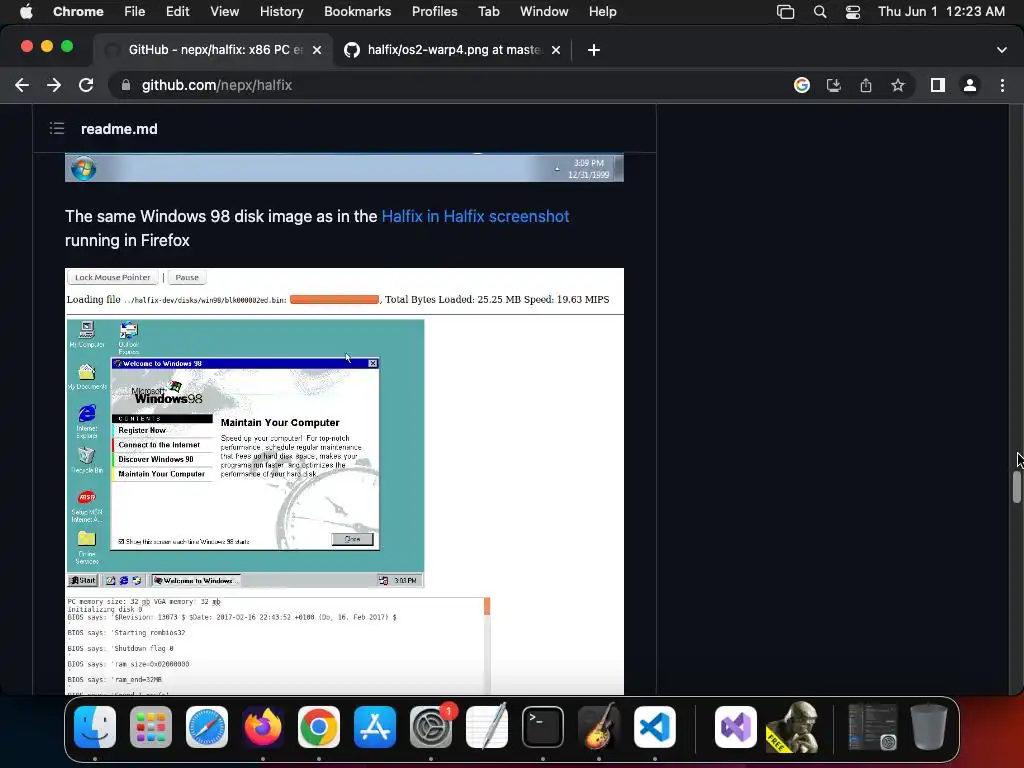
Task: Open Finder from the Dock
Action: coord(95,727)
